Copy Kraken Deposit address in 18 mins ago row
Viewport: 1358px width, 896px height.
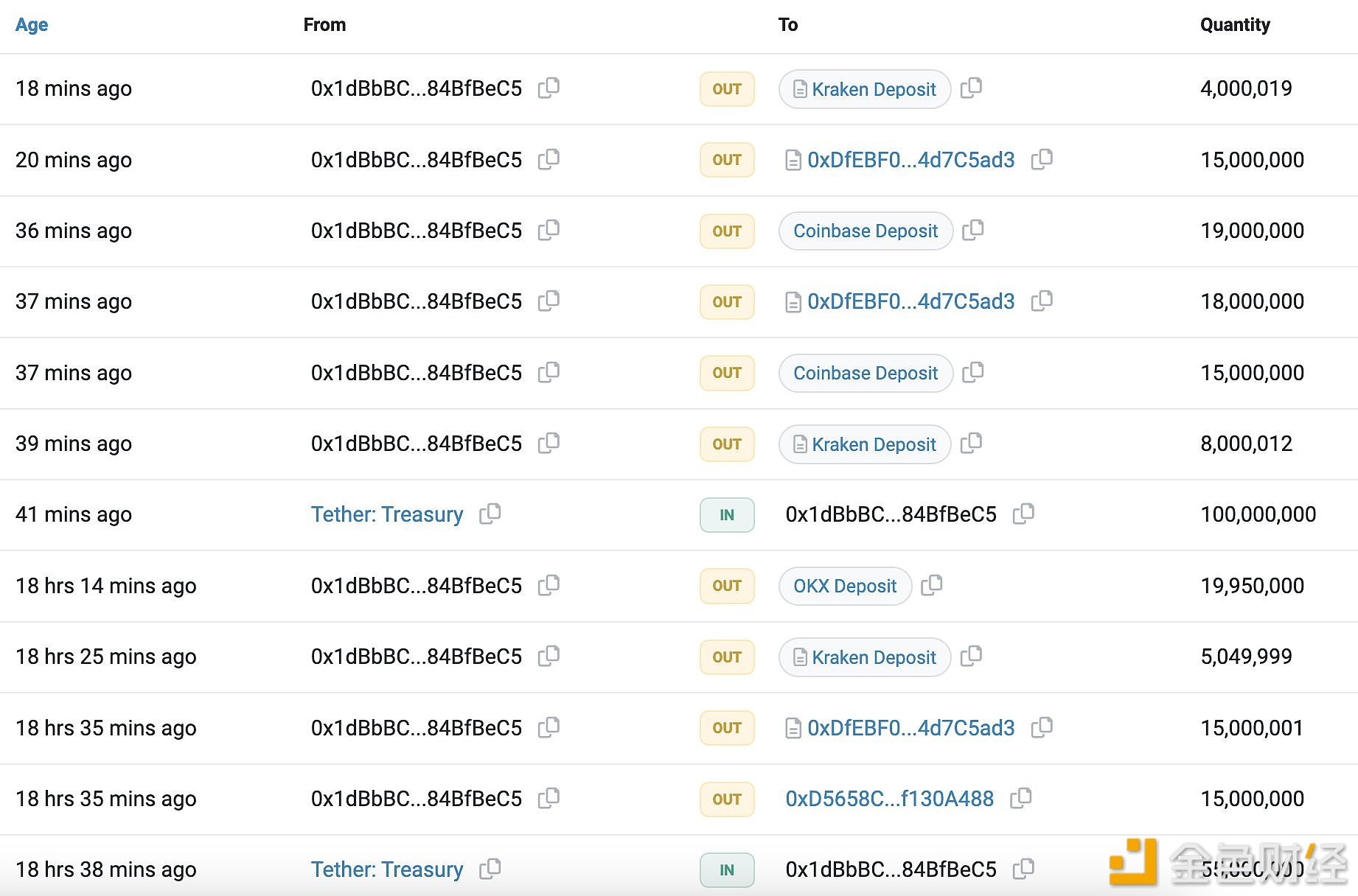(971, 88)
